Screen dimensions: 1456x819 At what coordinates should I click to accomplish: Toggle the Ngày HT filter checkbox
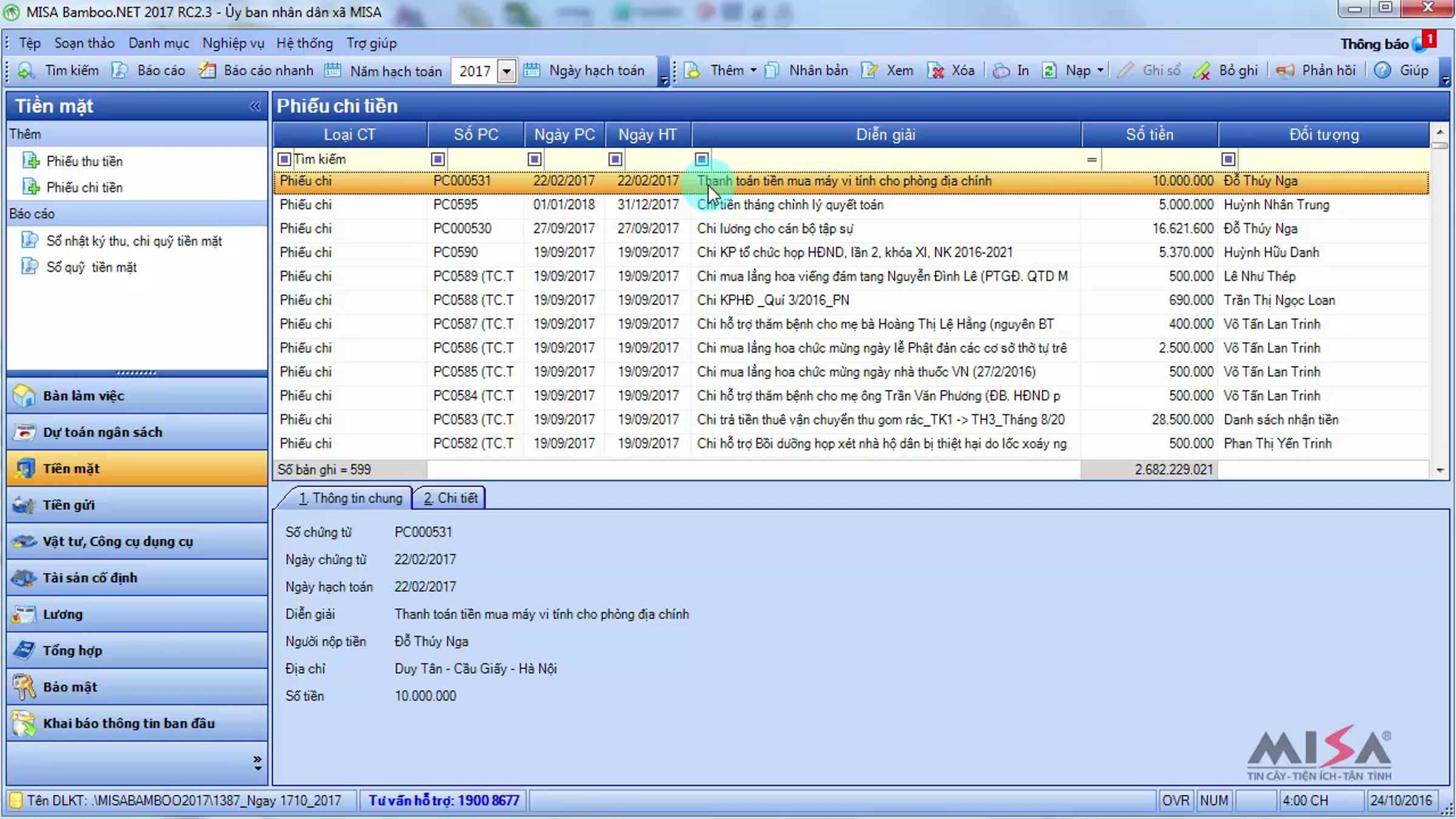(x=615, y=159)
